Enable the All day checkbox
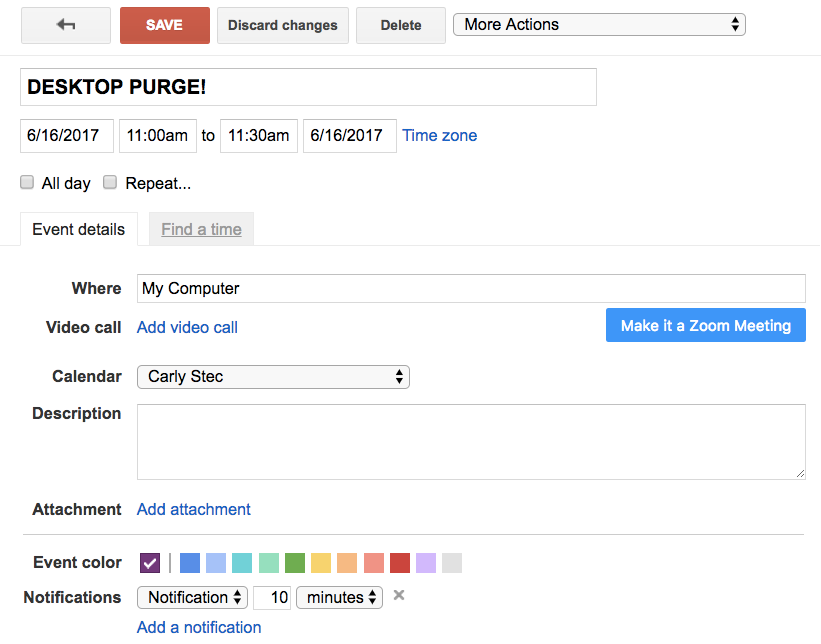This screenshot has width=821, height=644. coord(28,183)
